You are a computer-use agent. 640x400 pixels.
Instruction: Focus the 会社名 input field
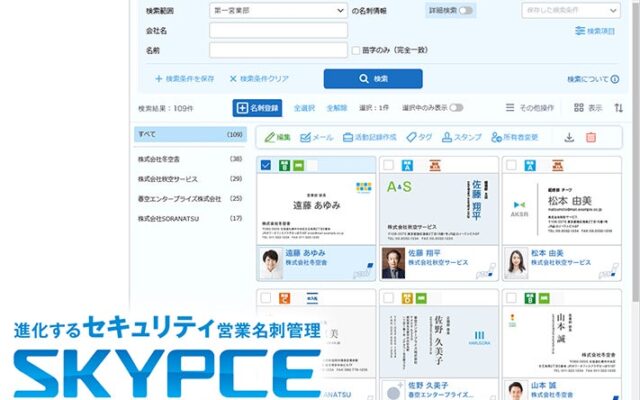[278, 31]
